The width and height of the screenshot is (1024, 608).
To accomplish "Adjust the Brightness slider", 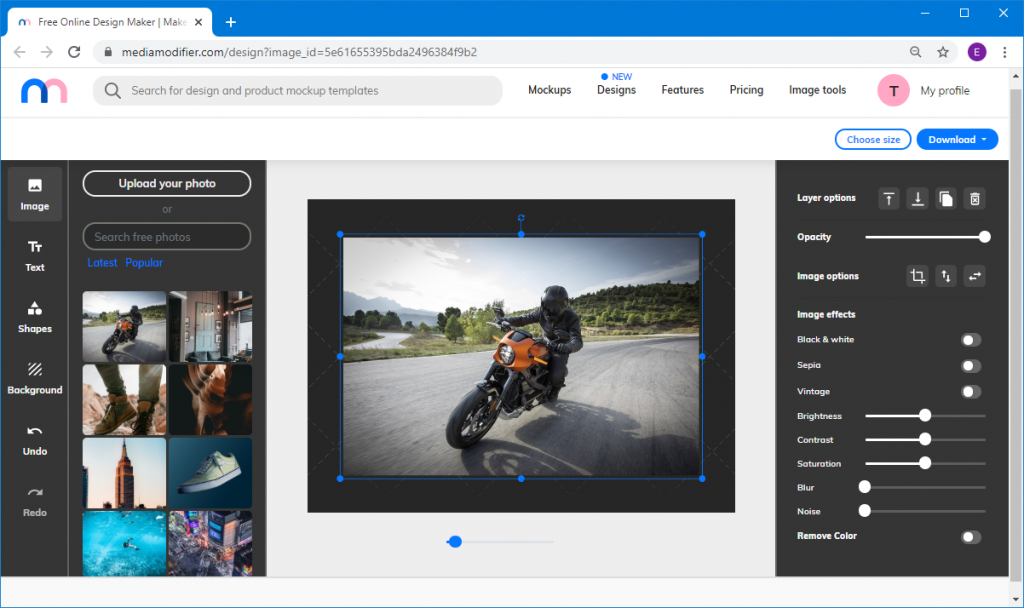I will pyautogui.click(x=923, y=415).
